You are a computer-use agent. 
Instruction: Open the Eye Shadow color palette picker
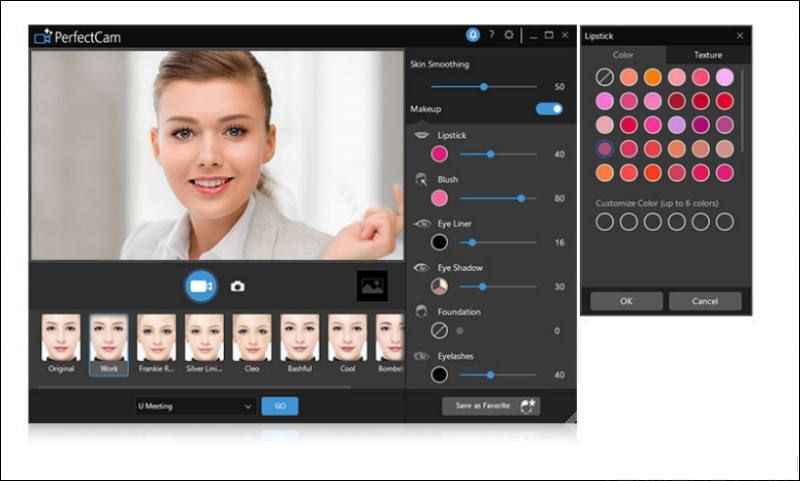(x=439, y=286)
